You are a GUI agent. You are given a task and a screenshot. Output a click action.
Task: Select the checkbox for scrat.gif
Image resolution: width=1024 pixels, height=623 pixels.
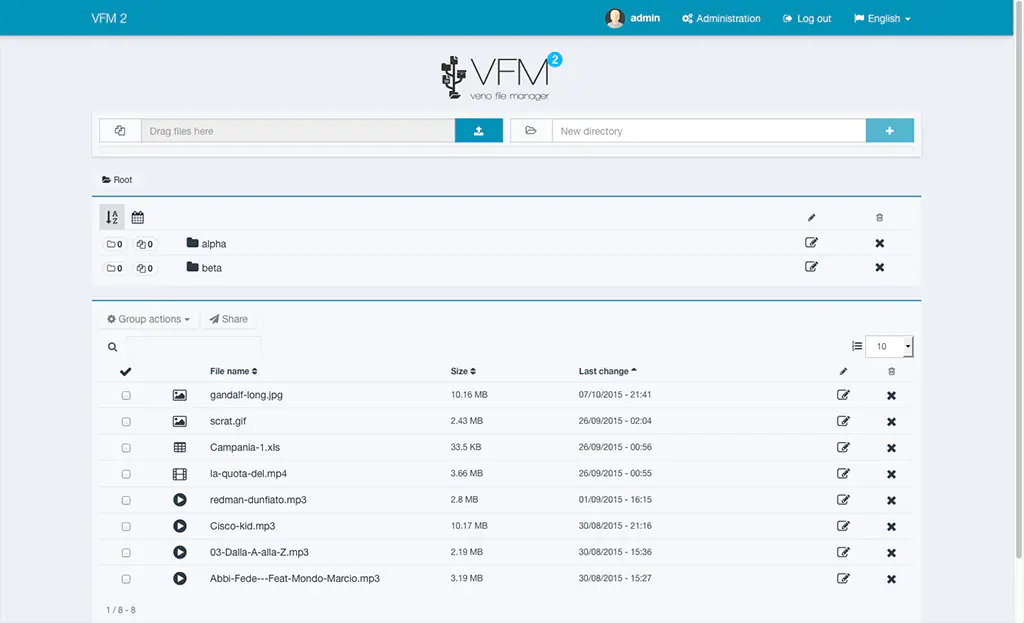[x=124, y=421]
